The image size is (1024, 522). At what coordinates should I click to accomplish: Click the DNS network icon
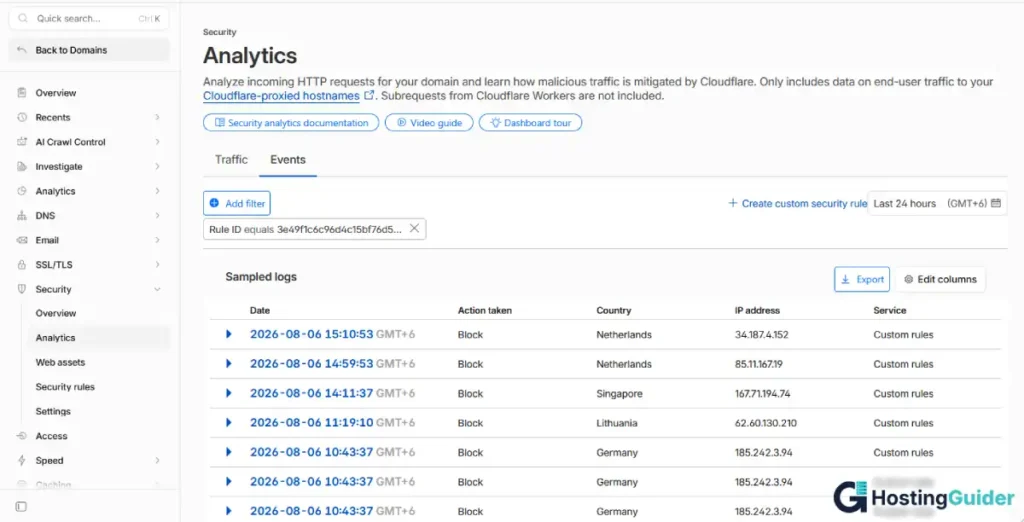[x=22, y=216]
